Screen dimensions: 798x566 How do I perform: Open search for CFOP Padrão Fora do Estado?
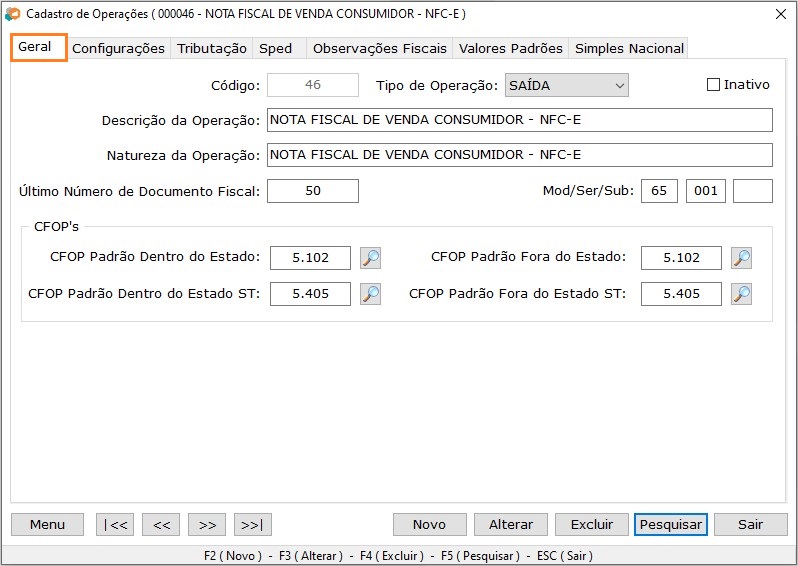coord(741,258)
